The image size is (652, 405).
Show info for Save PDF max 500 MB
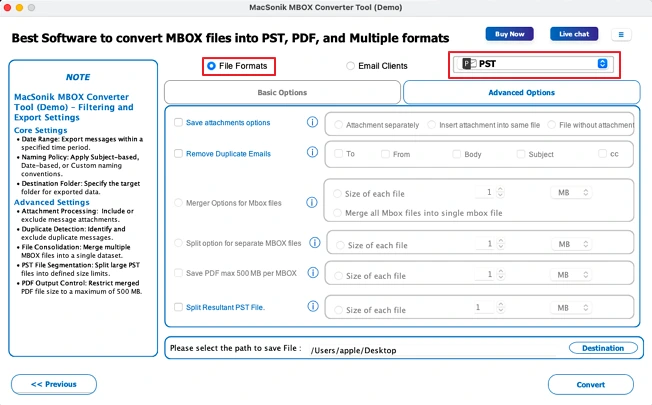[x=313, y=273]
